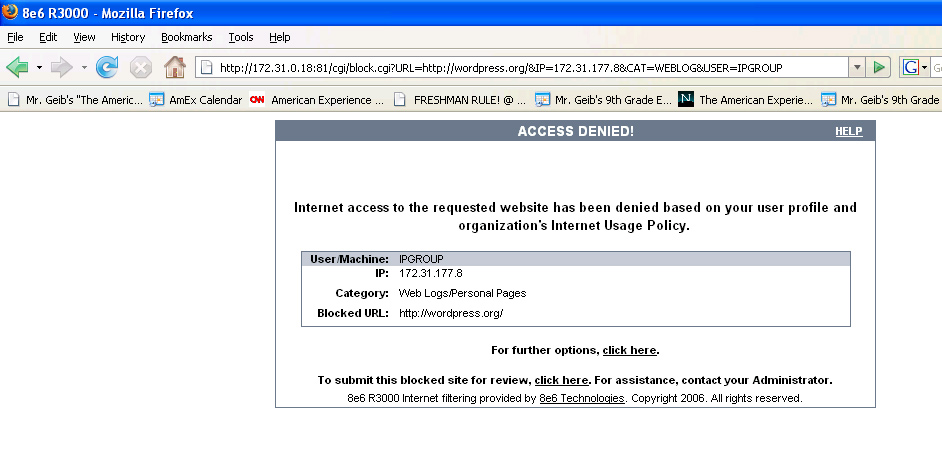Click the grayed Forward arrow button
Image resolution: width=942 pixels, height=461 pixels.
(61, 67)
